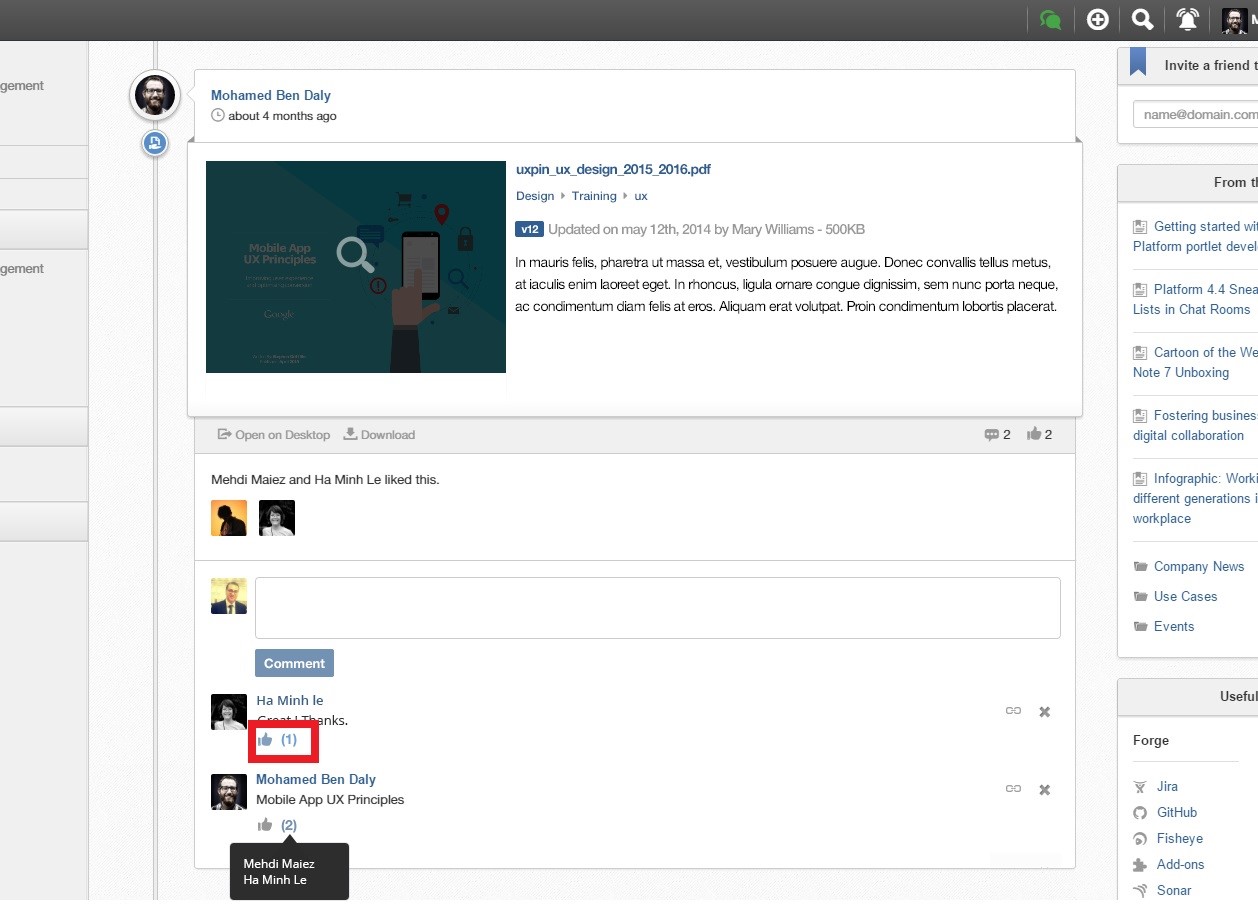Open the uxpin_ux_design_2015_2016.pdf file link
Viewport: 1258px width, 913px height.
coord(613,169)
